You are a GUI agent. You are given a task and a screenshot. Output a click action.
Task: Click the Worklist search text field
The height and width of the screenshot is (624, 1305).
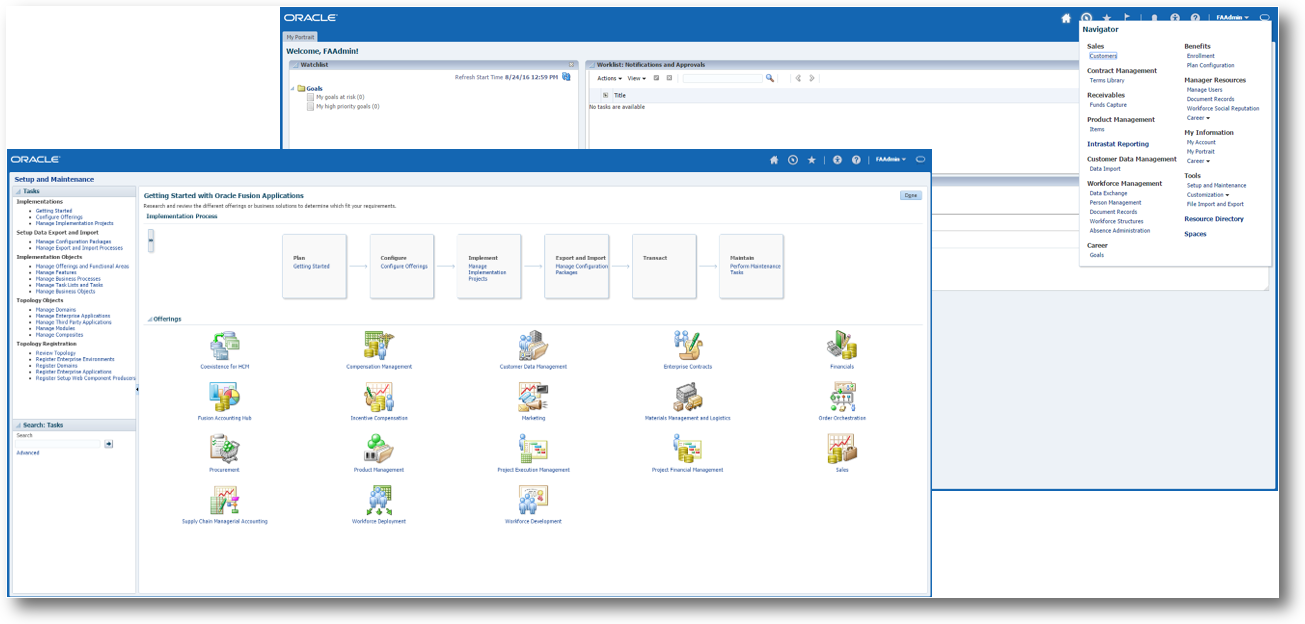point(723,78)
